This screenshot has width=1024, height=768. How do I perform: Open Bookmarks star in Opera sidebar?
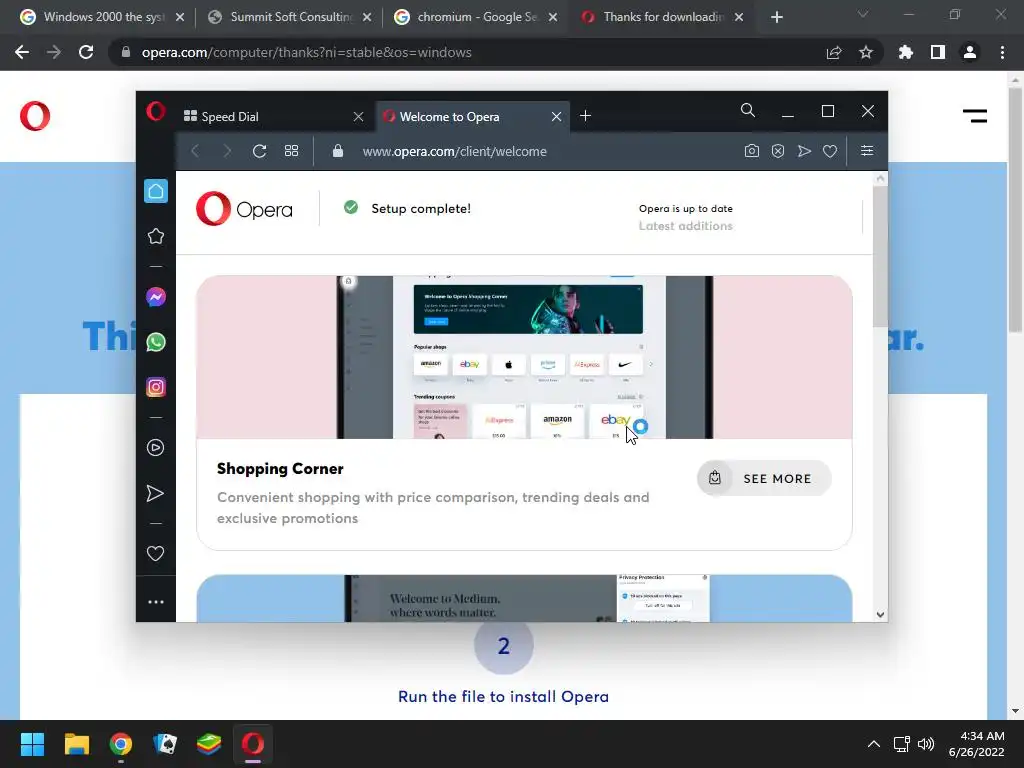(x=155, y=236)
